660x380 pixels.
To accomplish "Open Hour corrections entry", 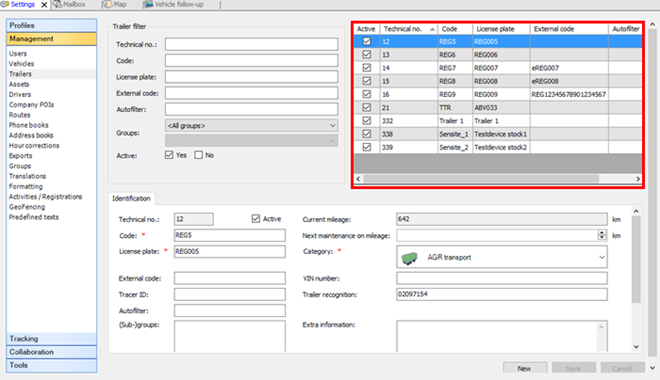I will tap(34, 146).
